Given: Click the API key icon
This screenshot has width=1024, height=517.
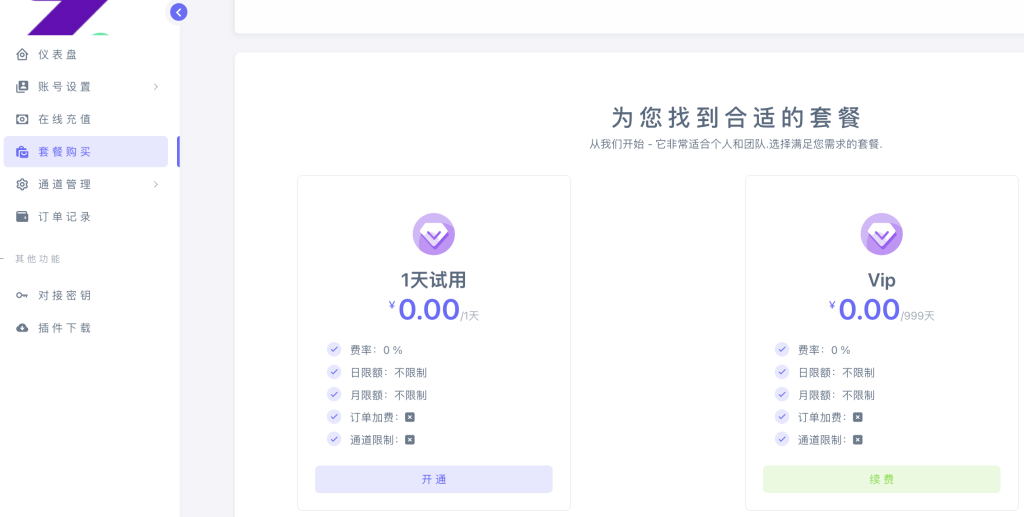Looking at the screenshot, I should pyautogui.click(x=23, y=295).
